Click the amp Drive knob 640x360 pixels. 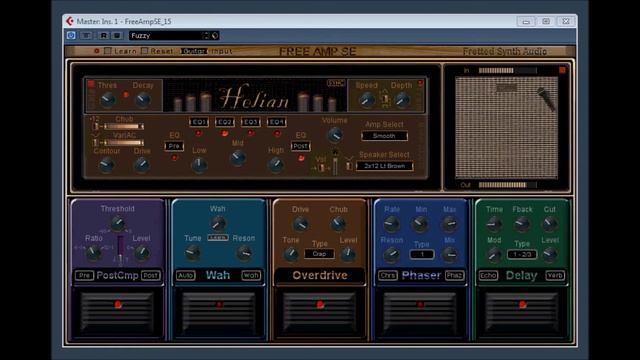pyautogui.click(x=142, y=164)
